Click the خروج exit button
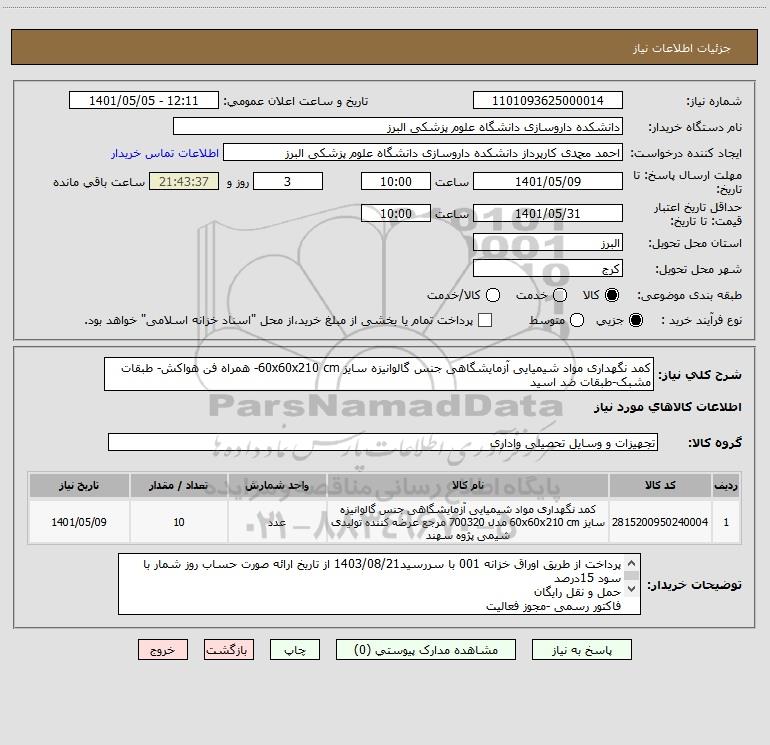 (x=163, y=650)
